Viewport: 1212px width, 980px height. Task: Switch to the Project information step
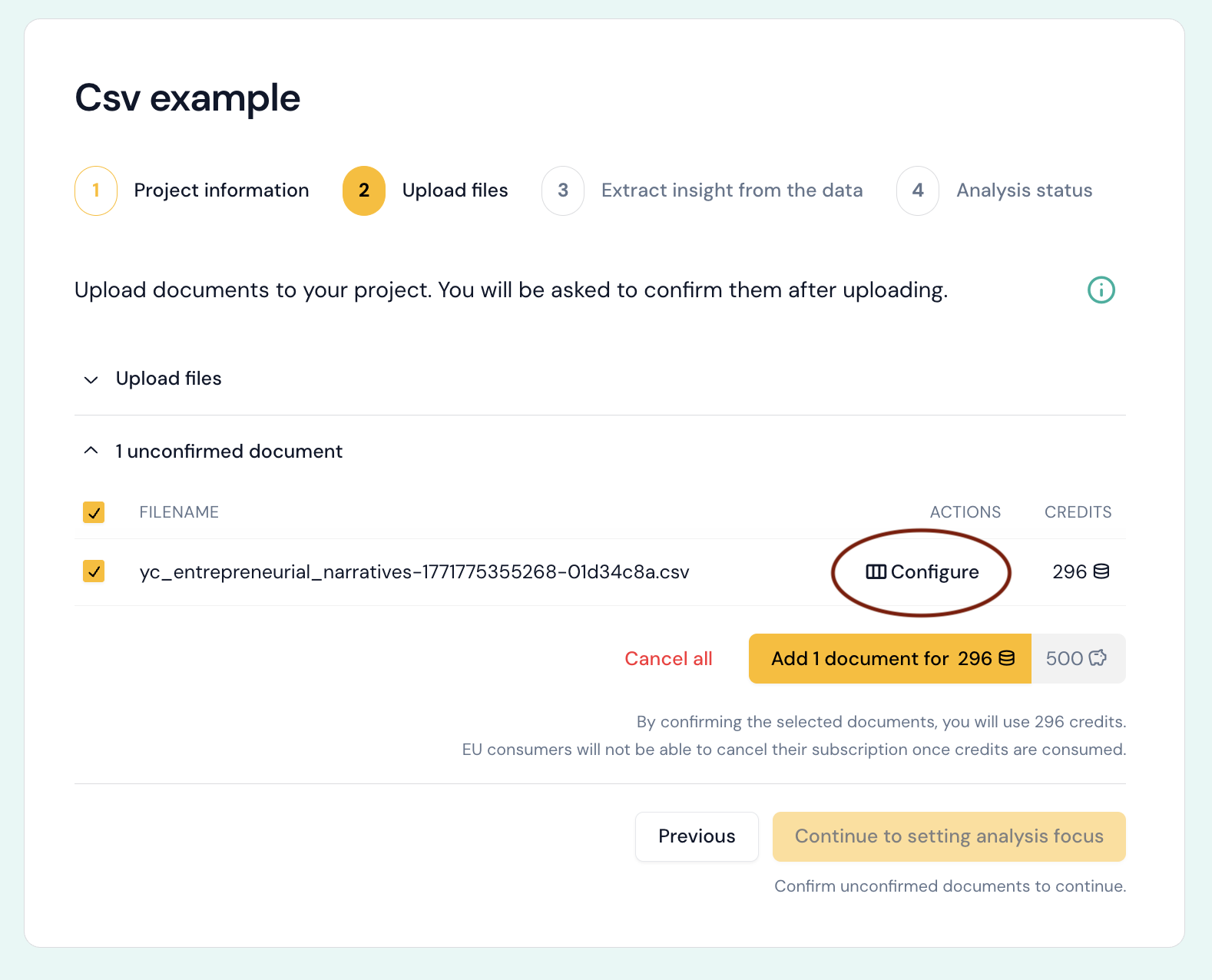coord(221,190)
